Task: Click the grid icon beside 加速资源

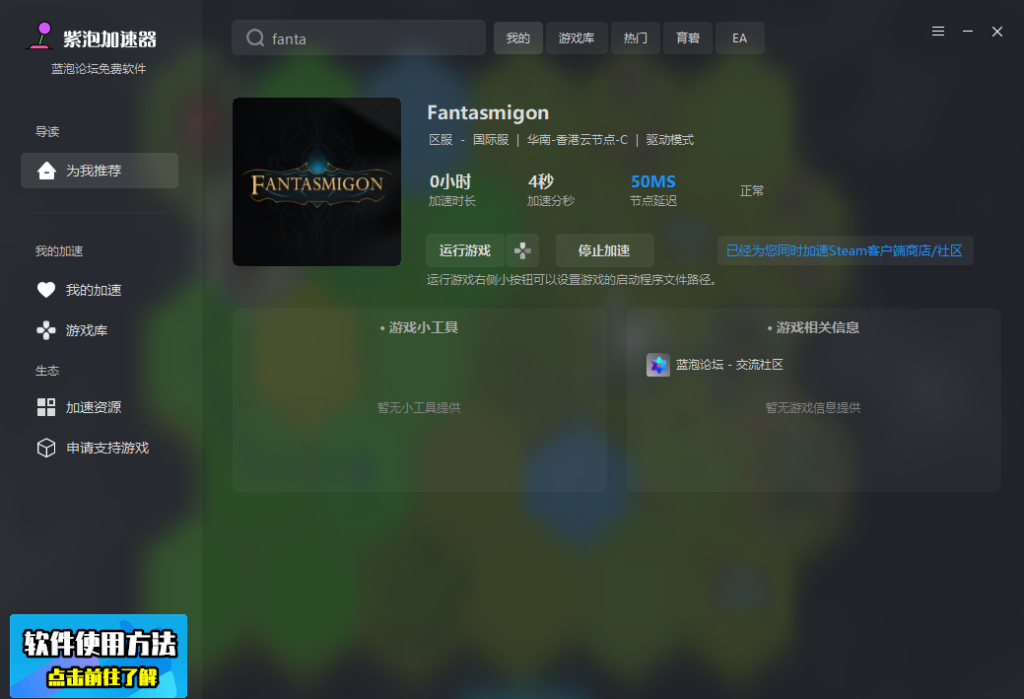Action: pyautogui.click(x=46, y=407)
